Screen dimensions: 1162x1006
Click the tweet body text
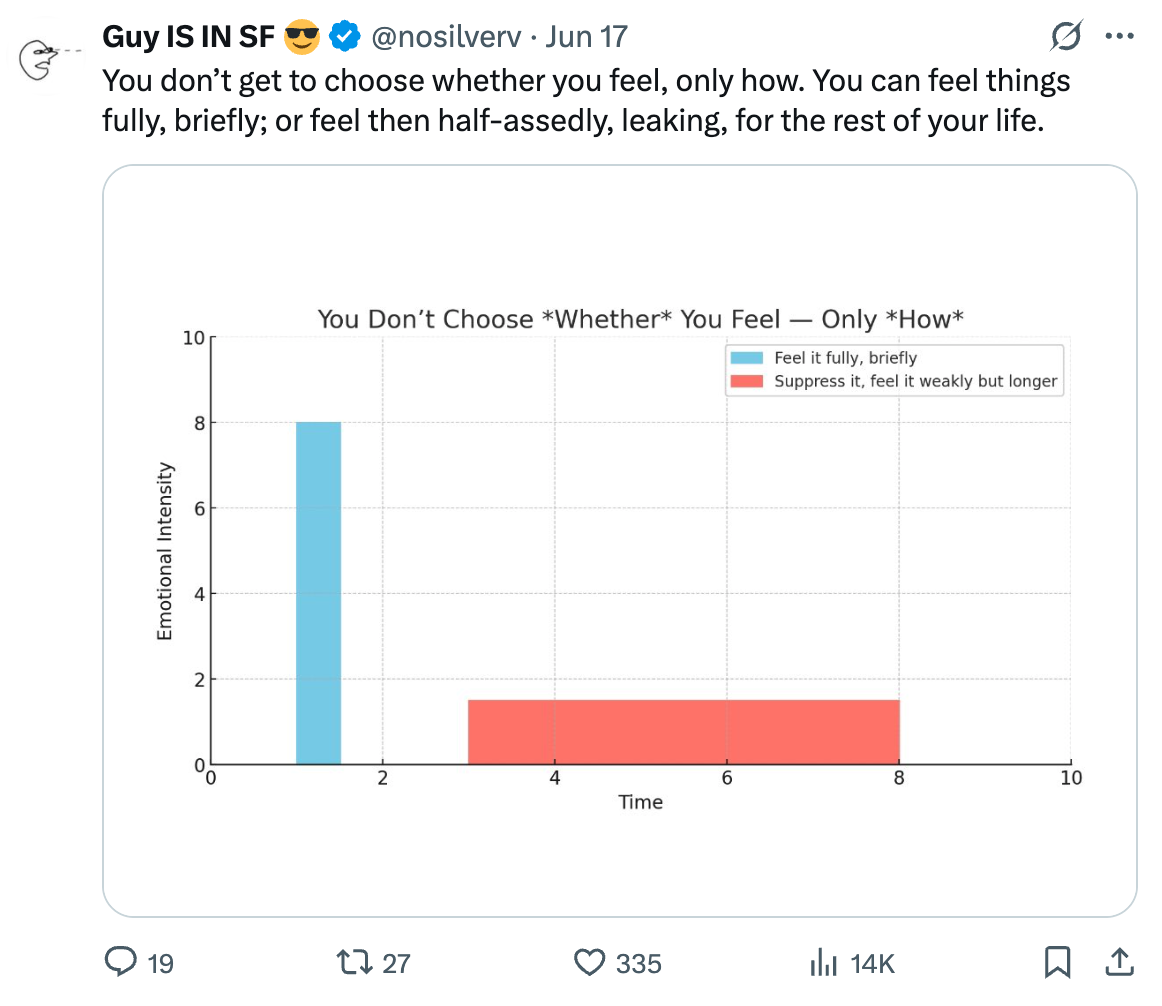coord(585,101)
